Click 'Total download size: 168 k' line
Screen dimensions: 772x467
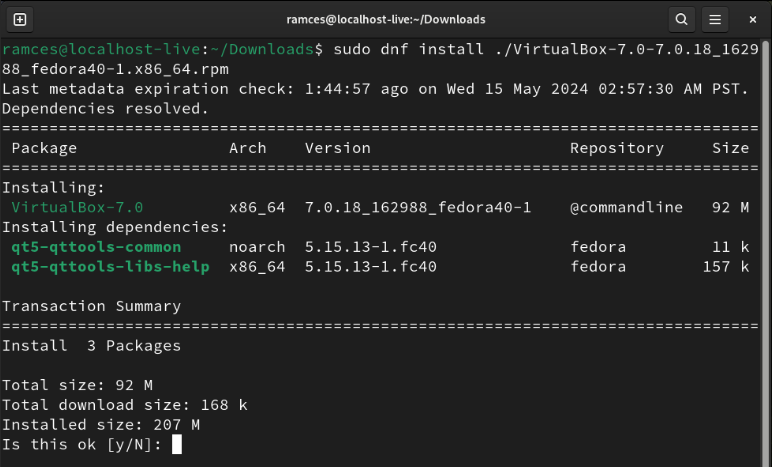pyautogui.click(x=125, y=405)
